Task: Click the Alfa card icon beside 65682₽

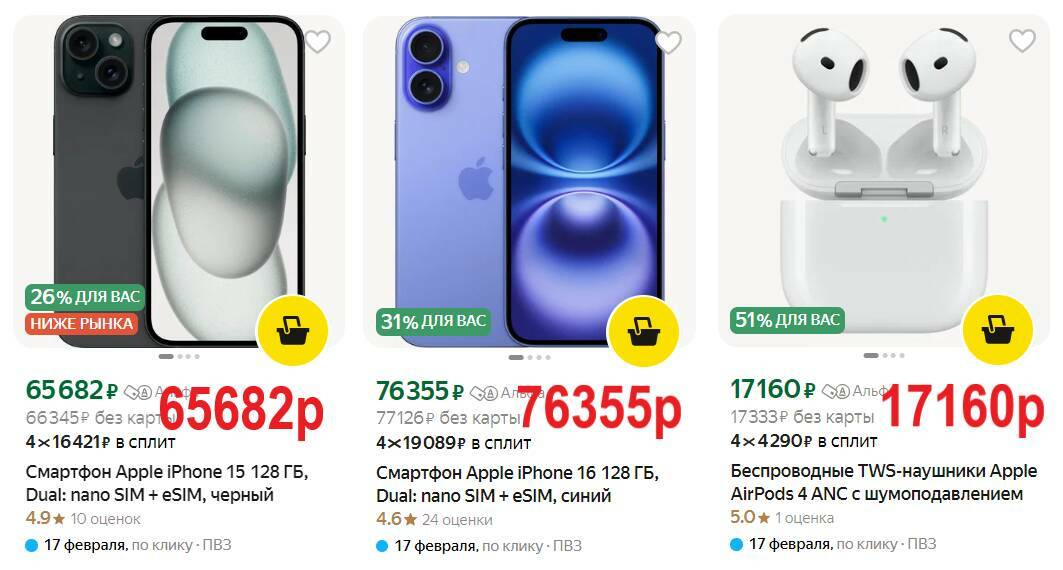Action: [x=139, y=392]
